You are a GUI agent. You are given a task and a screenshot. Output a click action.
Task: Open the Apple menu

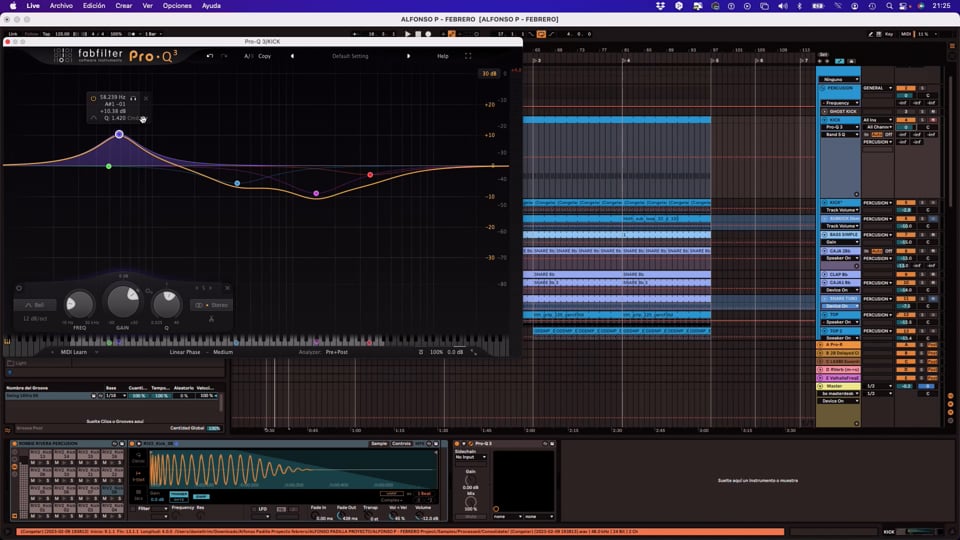click(x=13, y=6)
